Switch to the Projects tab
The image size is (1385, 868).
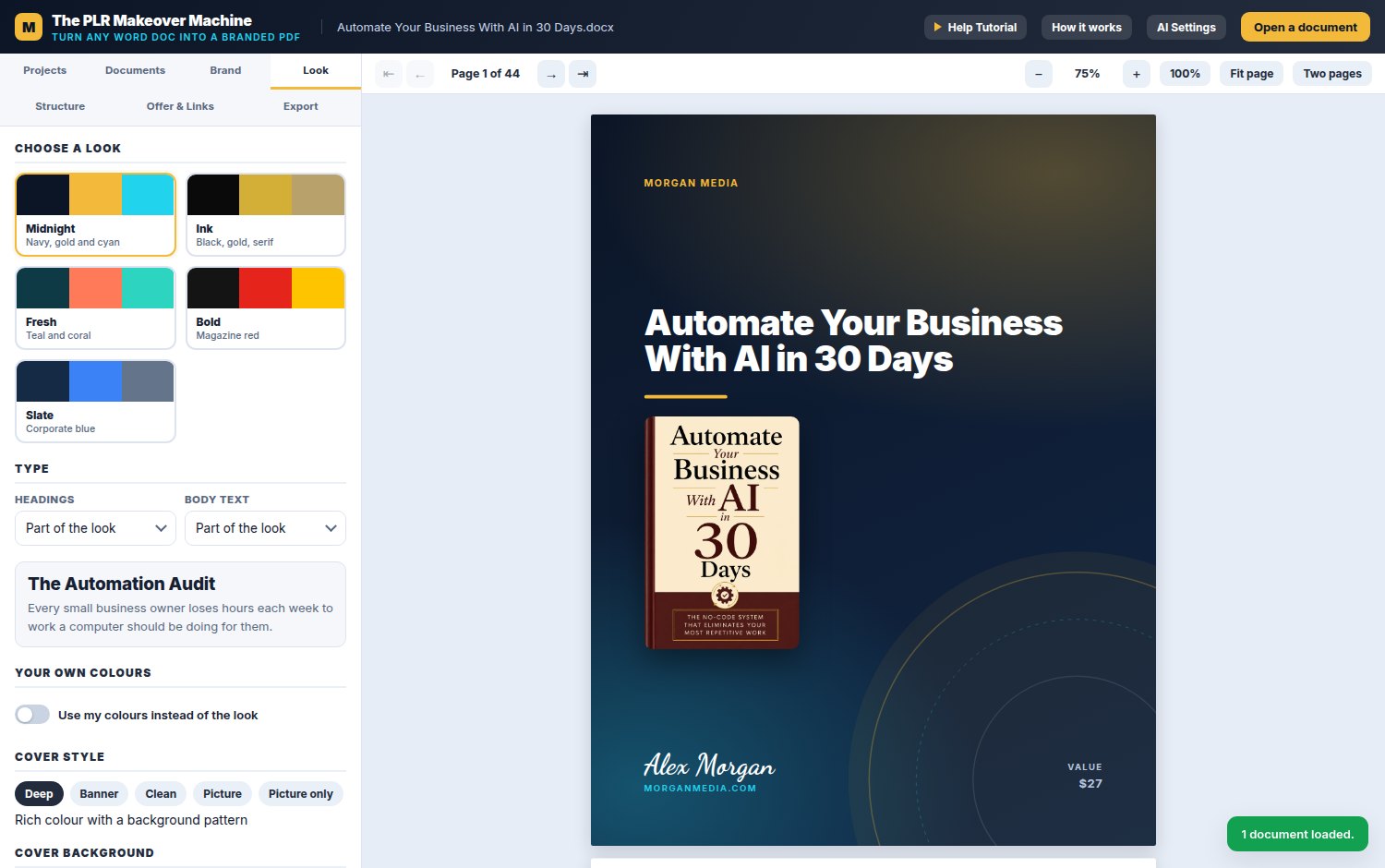click(x=44, y=70)
